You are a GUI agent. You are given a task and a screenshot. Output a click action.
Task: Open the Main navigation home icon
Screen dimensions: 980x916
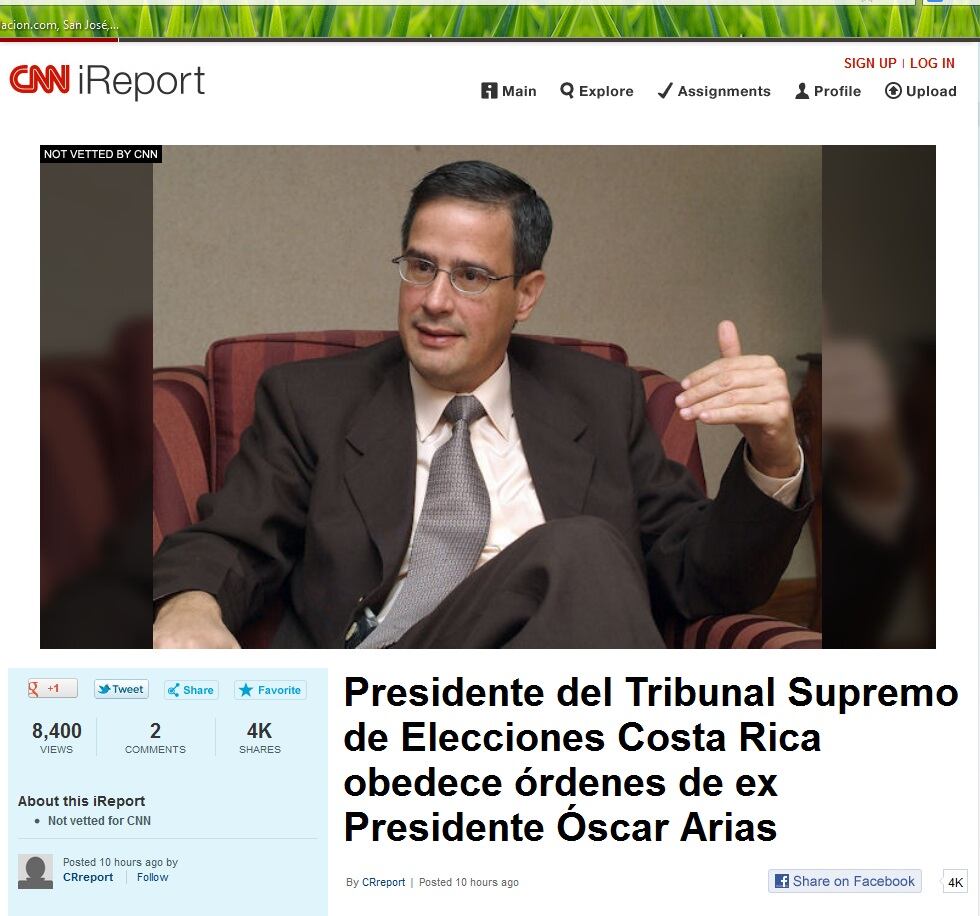489,91
